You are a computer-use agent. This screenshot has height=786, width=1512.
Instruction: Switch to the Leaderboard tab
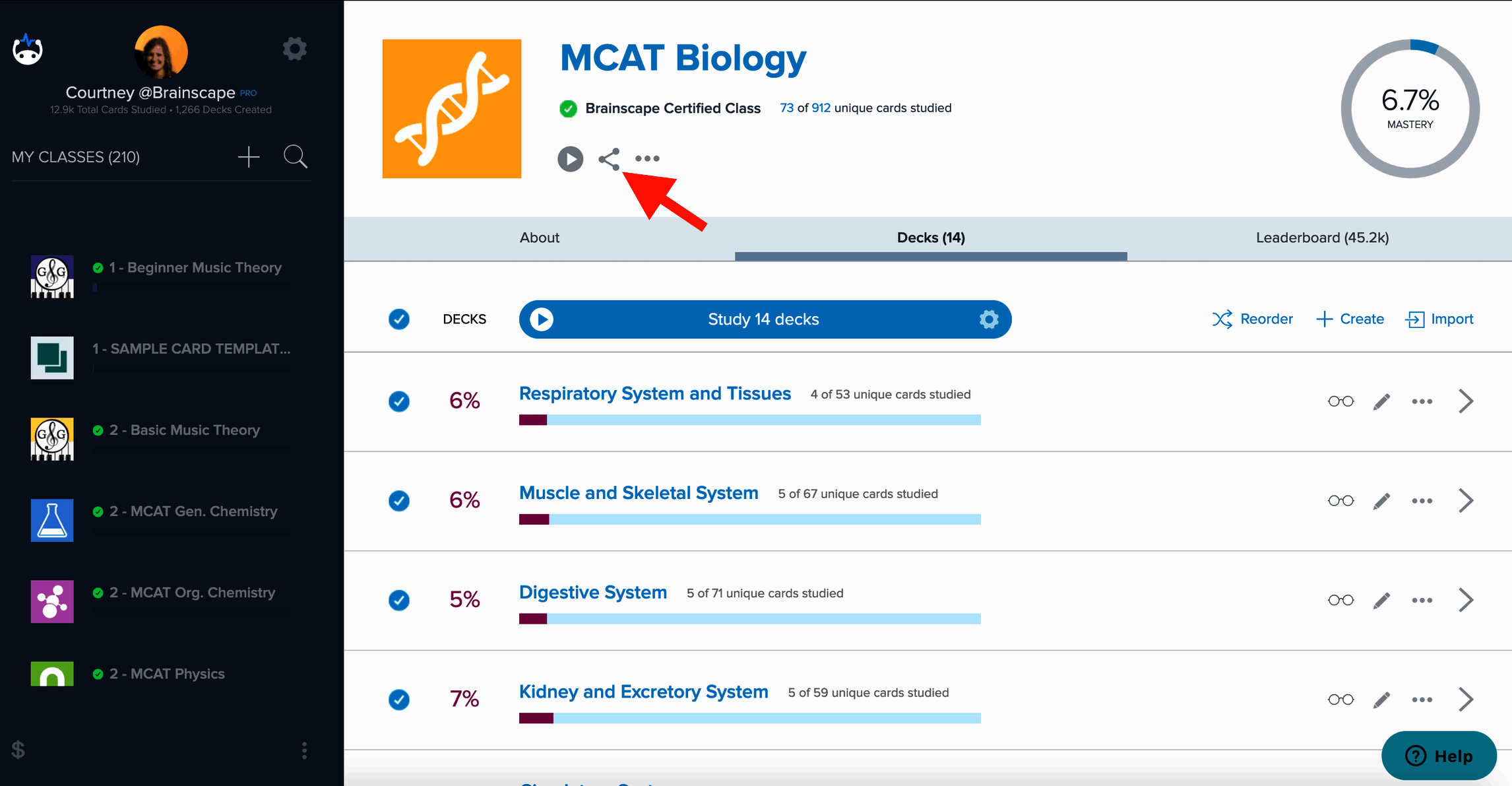click(x=1322, y=238)
